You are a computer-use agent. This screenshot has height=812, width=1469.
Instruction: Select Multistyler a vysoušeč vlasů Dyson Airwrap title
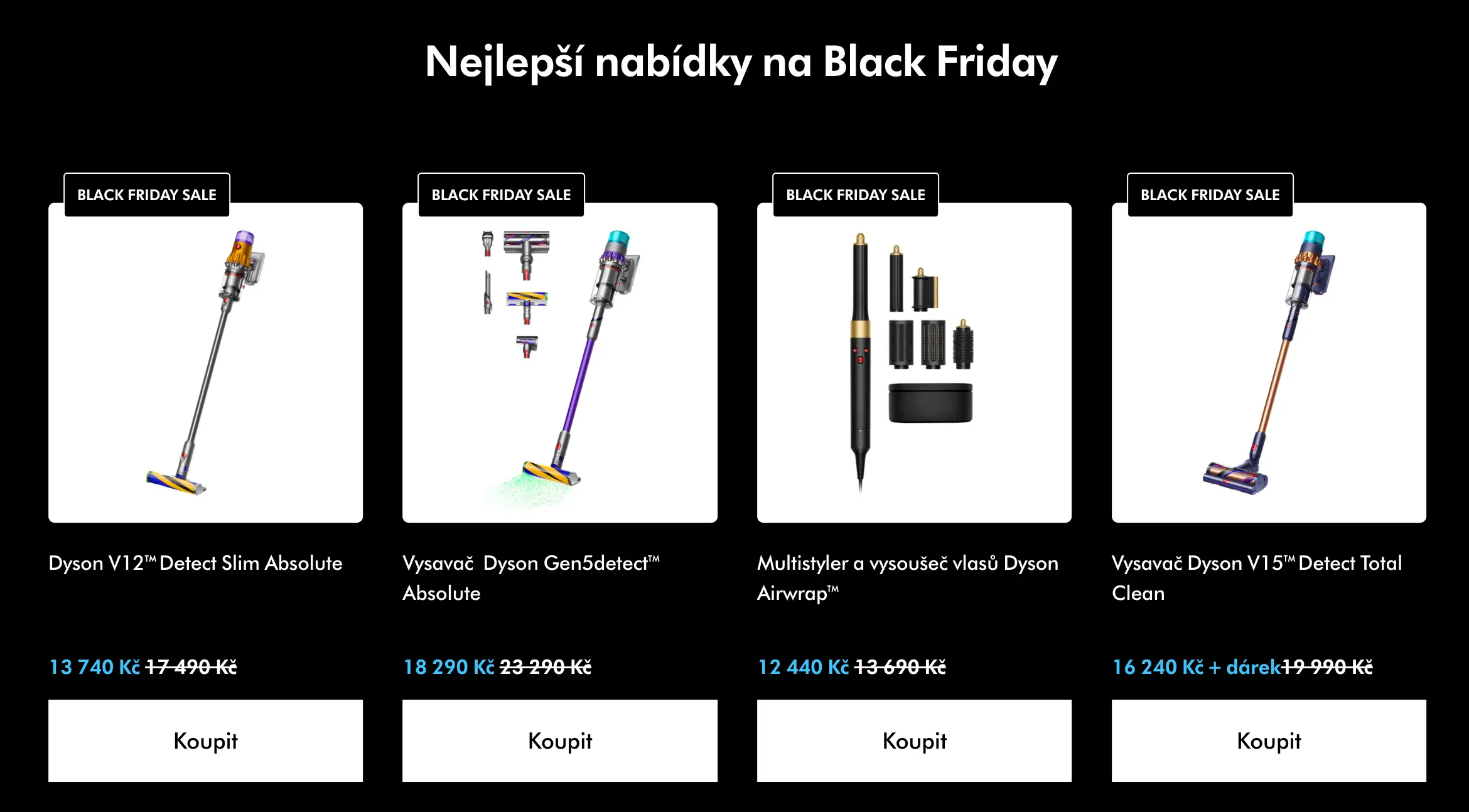click(x=907, y=577)
